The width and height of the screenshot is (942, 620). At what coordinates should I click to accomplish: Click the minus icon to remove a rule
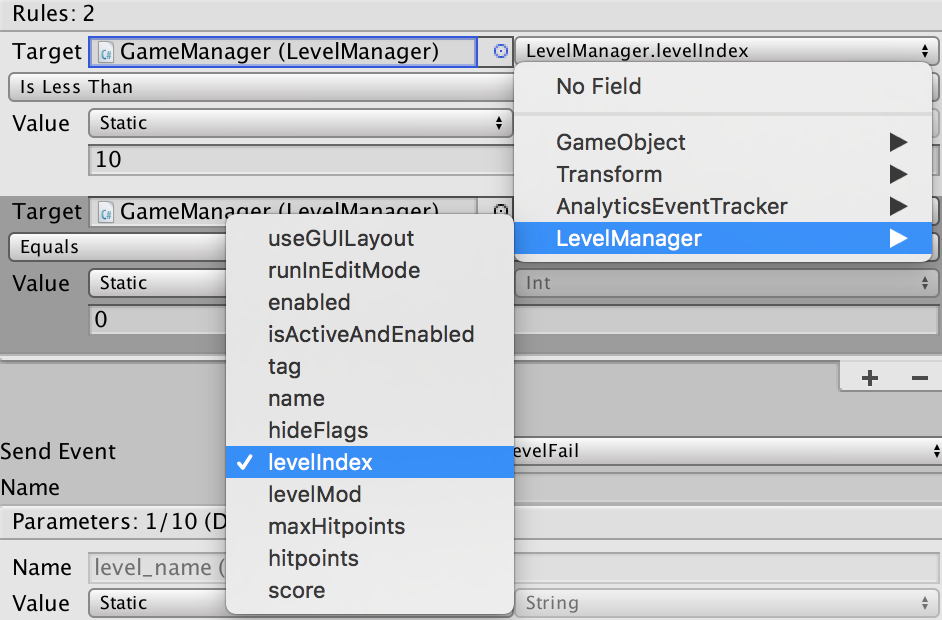pyautogui.click(x=920, y=378)
